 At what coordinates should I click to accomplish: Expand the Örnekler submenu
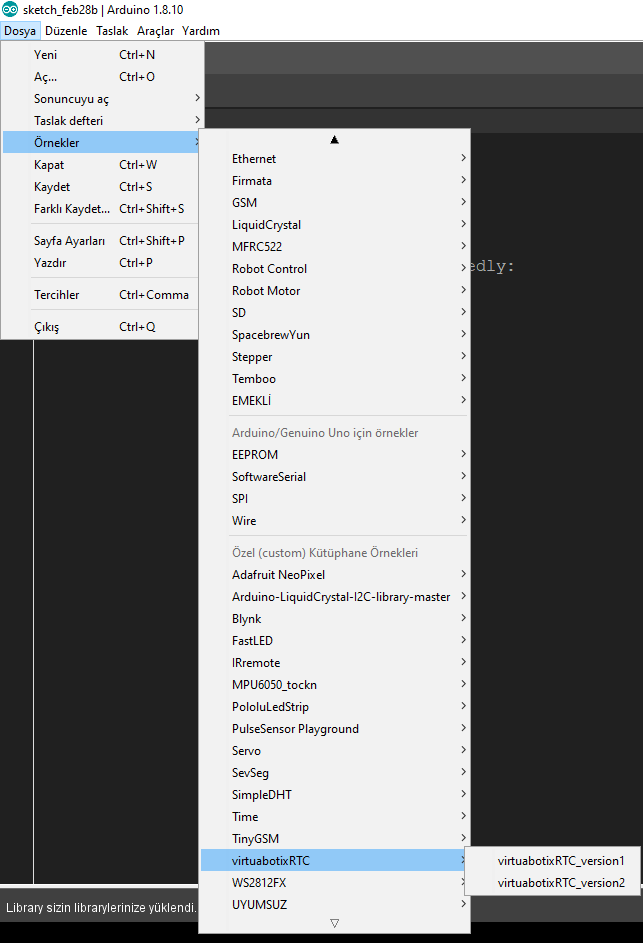point(100,143)
